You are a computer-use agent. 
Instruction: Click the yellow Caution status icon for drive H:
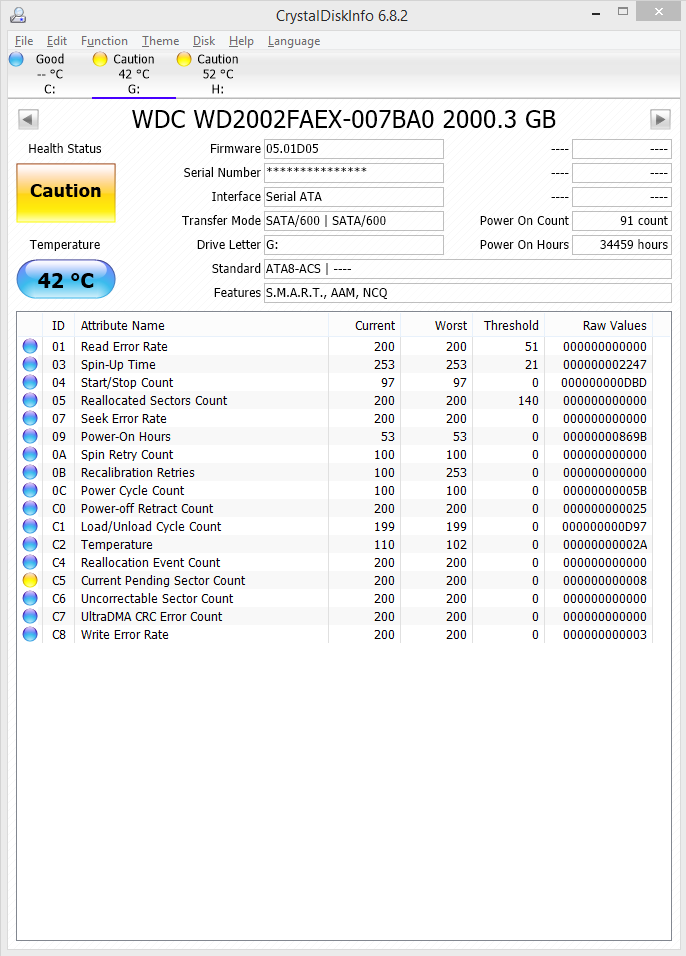point(184,59)
